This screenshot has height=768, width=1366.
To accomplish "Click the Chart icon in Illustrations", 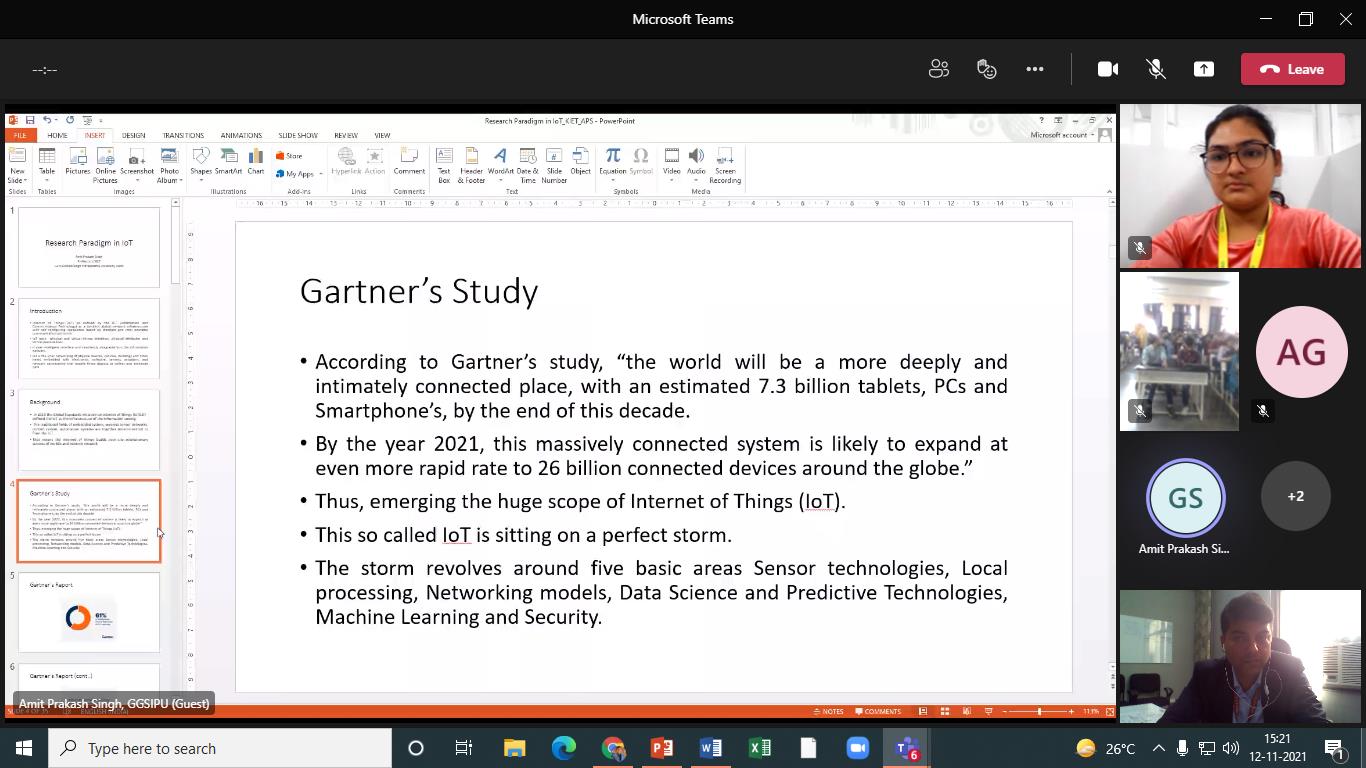I will coord(256,158).
